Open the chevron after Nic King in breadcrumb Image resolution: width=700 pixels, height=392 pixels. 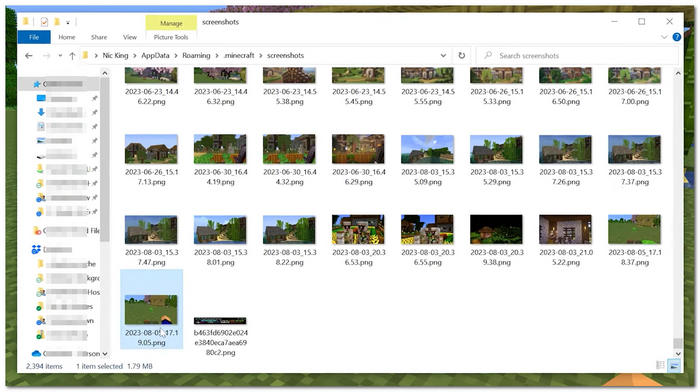[135, 55]
